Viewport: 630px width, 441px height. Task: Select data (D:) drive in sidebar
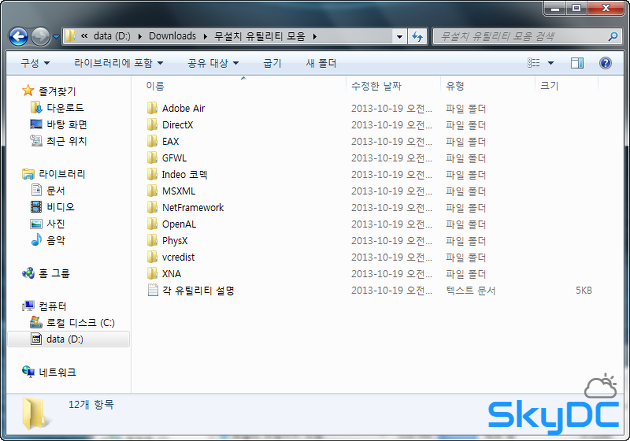(68, 339)
